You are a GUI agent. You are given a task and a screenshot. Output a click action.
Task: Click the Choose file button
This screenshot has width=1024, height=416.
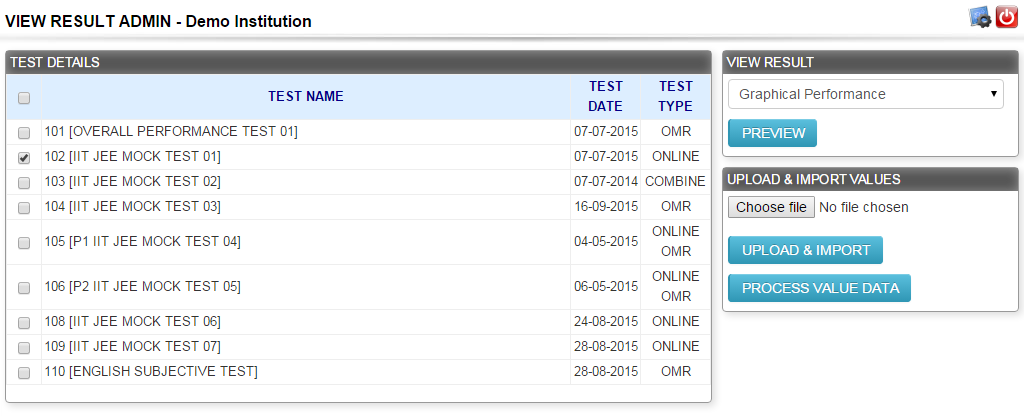click(x=771, y=208)
